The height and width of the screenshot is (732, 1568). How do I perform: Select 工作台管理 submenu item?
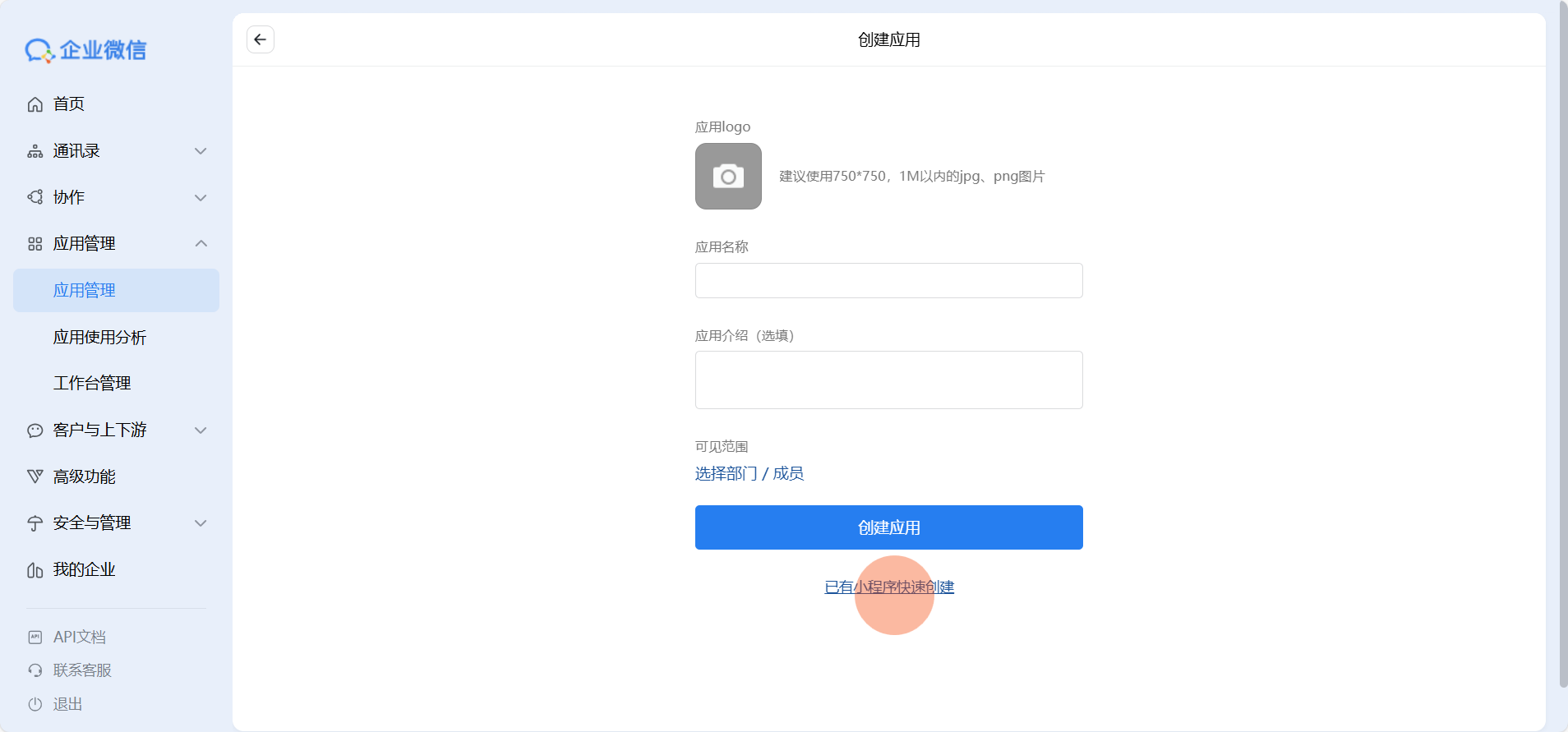pyautogui.click(x=92, y=384)
